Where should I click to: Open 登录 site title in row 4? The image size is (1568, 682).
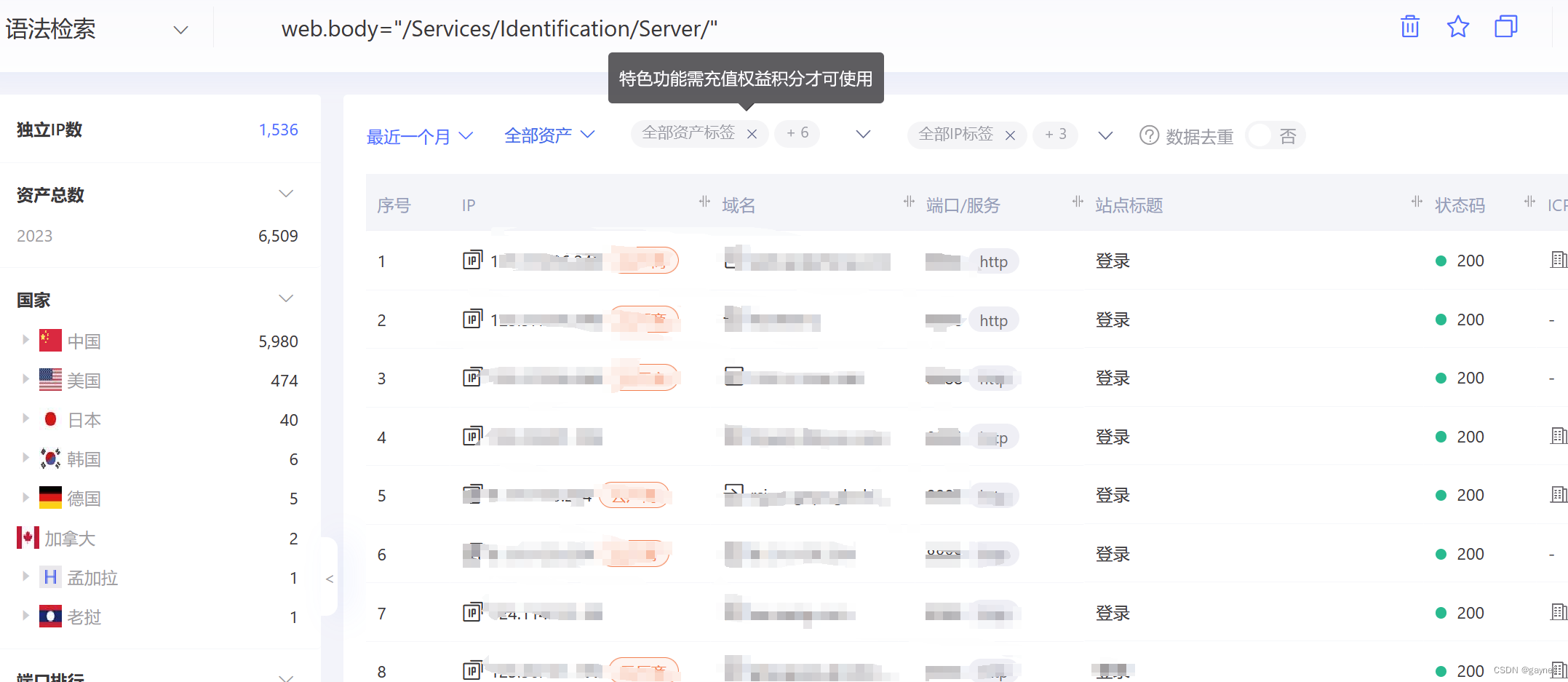(1113, 437)
